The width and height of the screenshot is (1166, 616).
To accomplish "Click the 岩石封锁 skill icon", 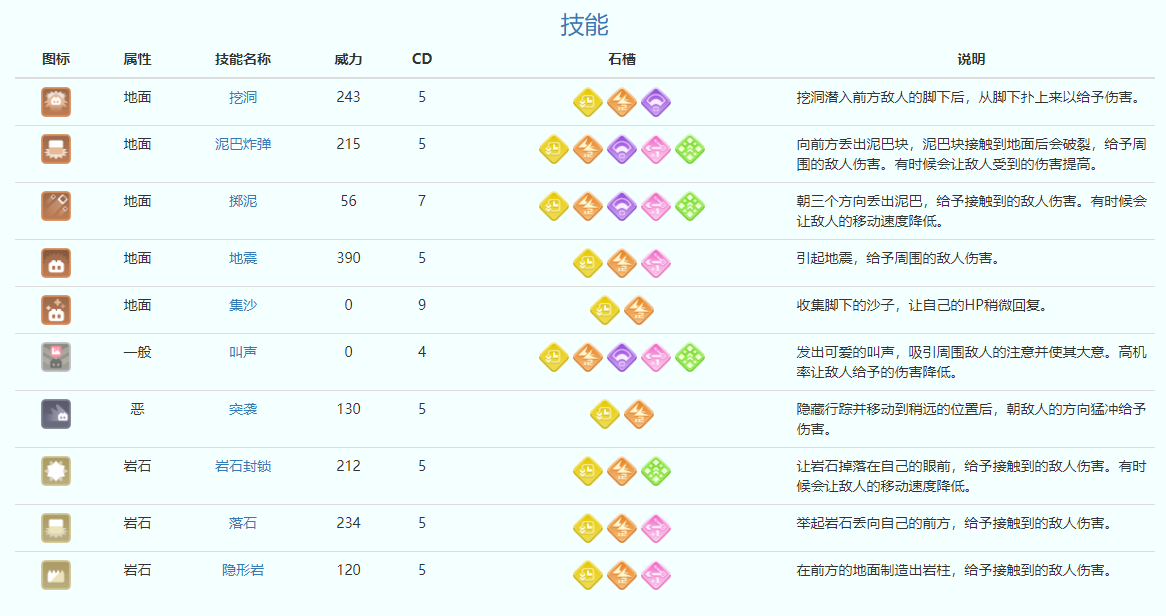I will coord(56,471).
